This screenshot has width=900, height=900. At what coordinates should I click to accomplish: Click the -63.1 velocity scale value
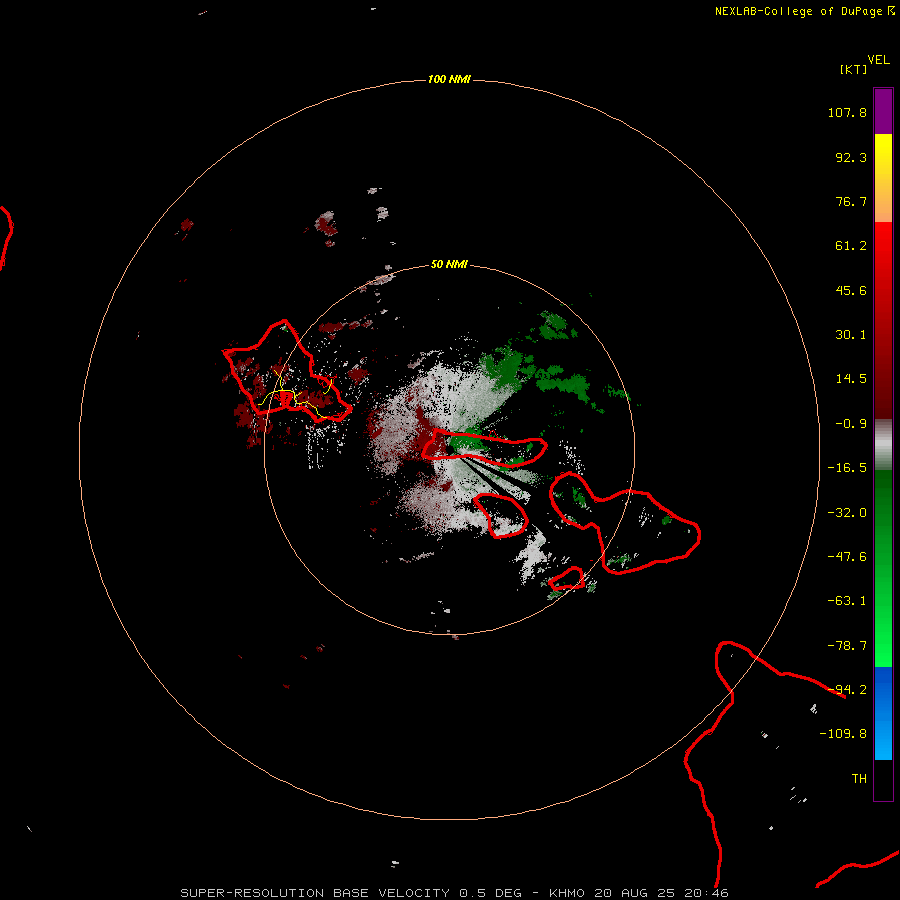847,601
